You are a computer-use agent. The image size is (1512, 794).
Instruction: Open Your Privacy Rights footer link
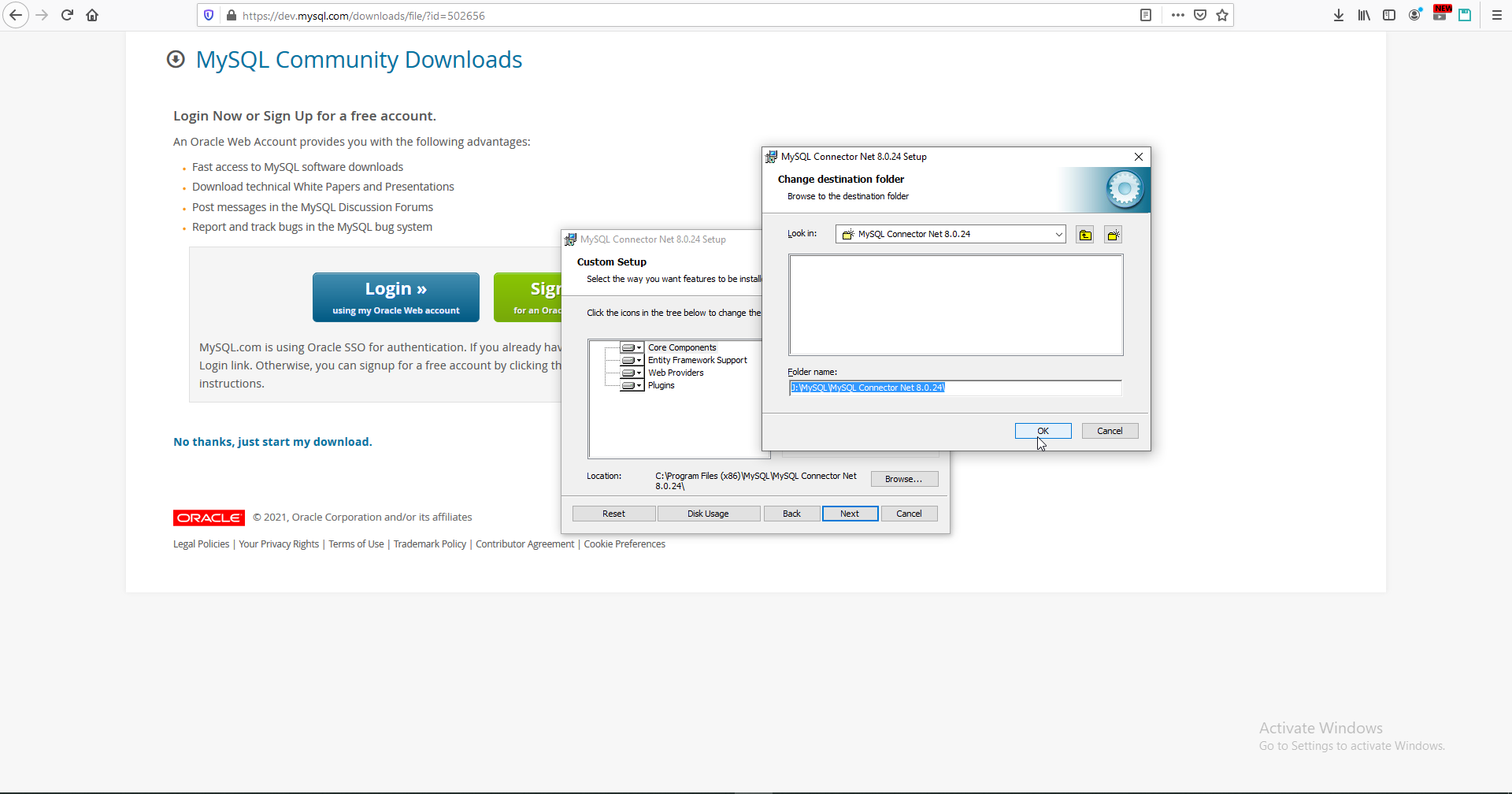(279, 544)
